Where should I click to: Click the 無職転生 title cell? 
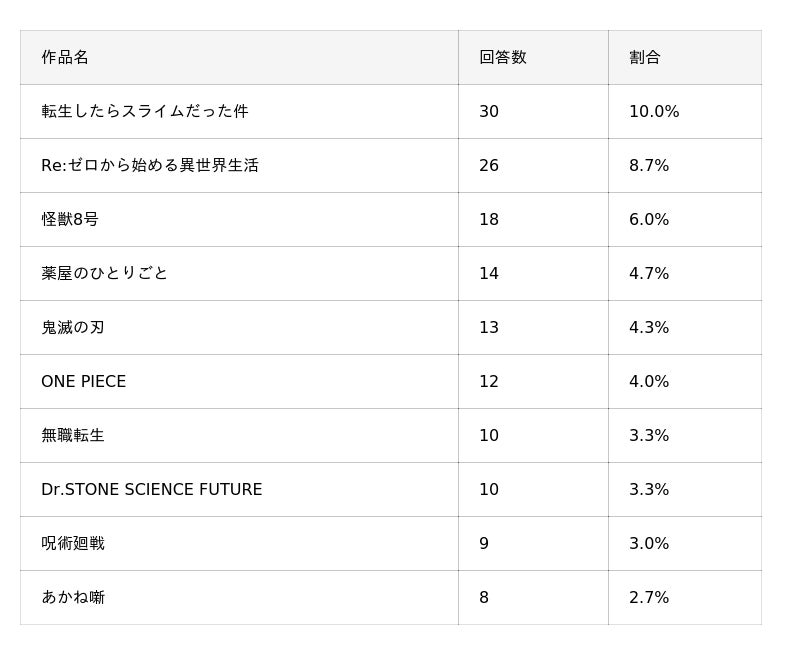[73, 435]
